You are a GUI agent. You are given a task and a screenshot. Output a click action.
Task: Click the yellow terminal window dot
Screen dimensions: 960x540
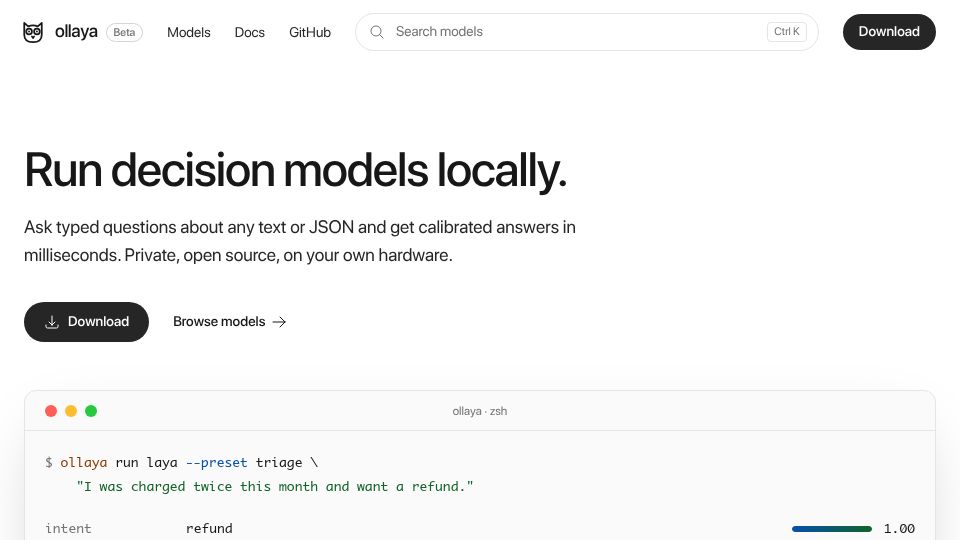point(71,411)
